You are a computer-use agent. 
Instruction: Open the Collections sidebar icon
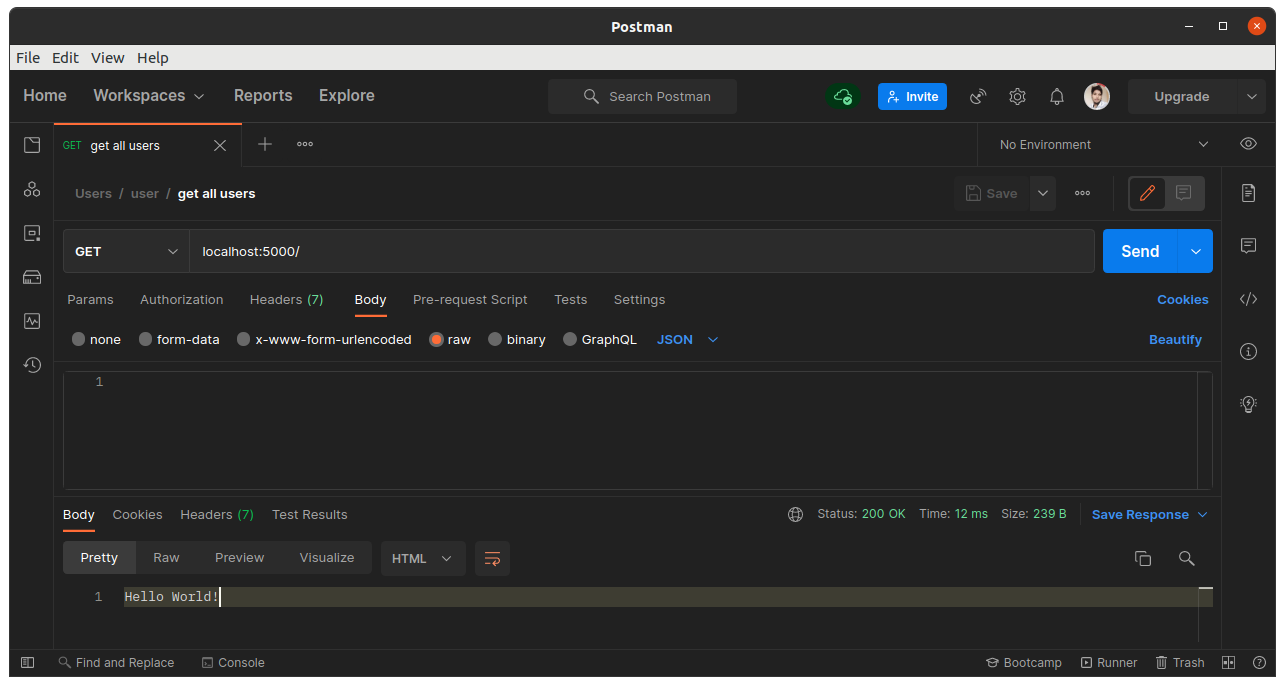(x=32, y=145)
